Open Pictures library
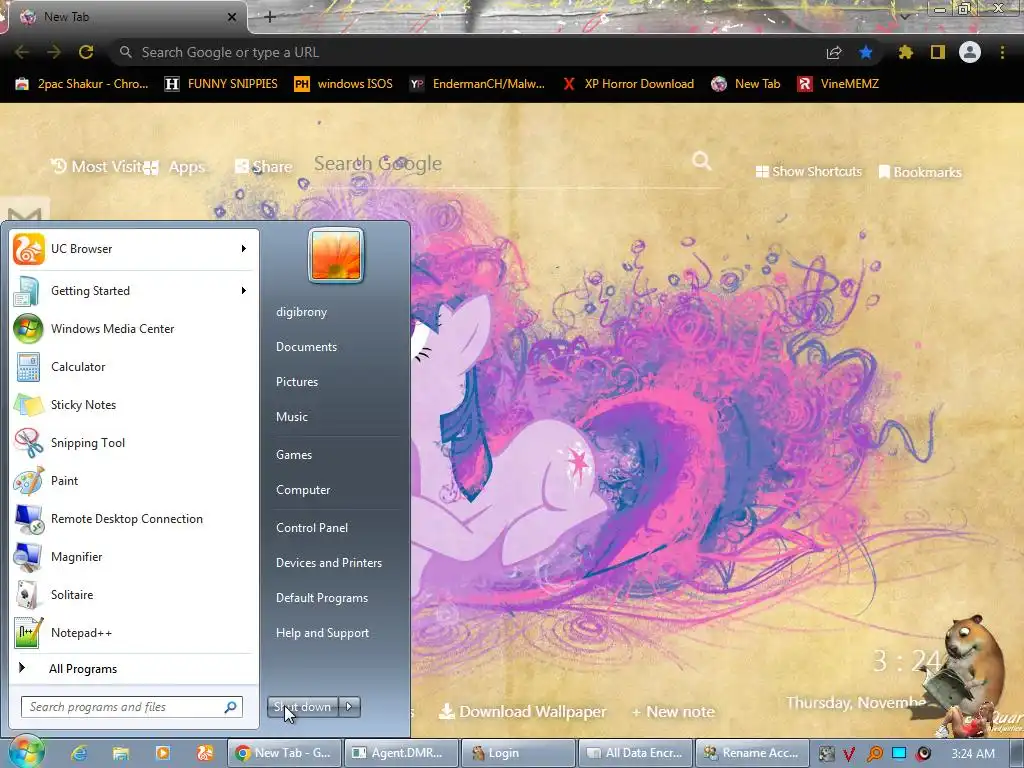Viewport: 1024px width, 768px height. tap(297, 381)
